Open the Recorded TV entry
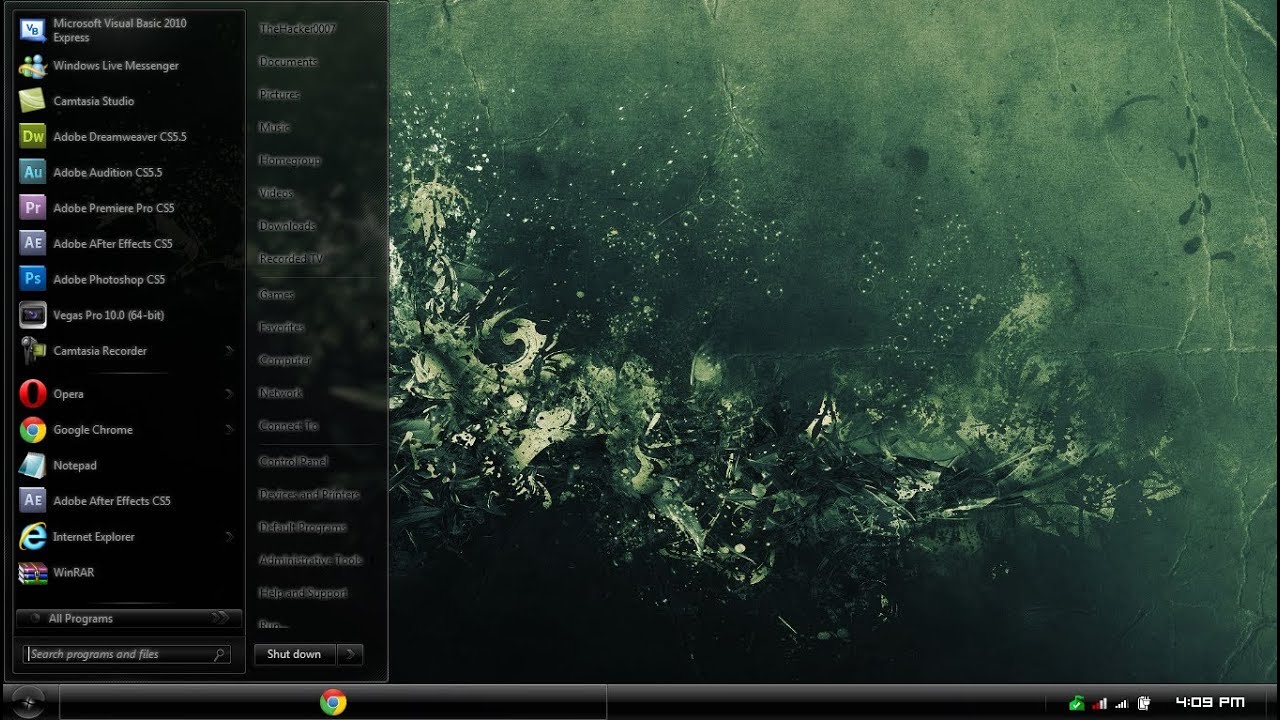 (x=290, y=259)
